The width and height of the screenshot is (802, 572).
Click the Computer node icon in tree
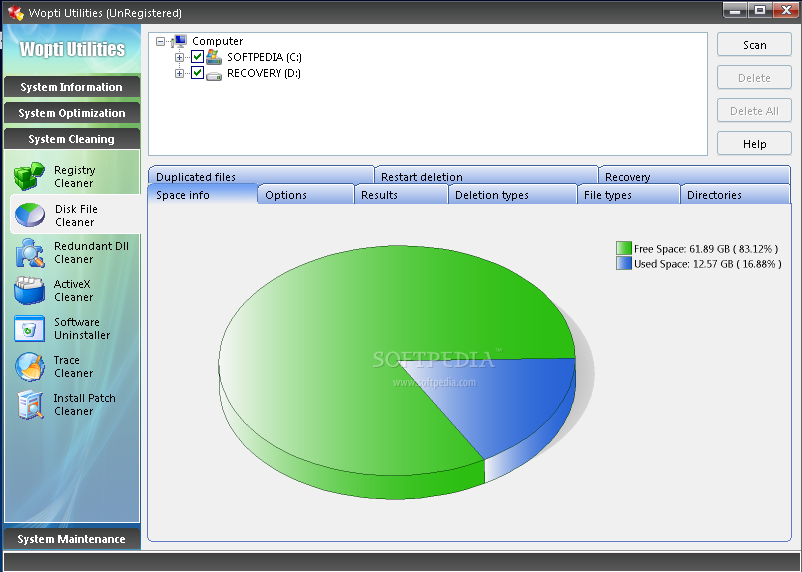[179, 41]
